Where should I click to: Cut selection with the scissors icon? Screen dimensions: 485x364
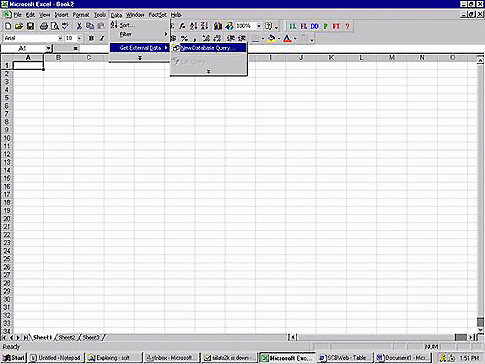(79, 26)
